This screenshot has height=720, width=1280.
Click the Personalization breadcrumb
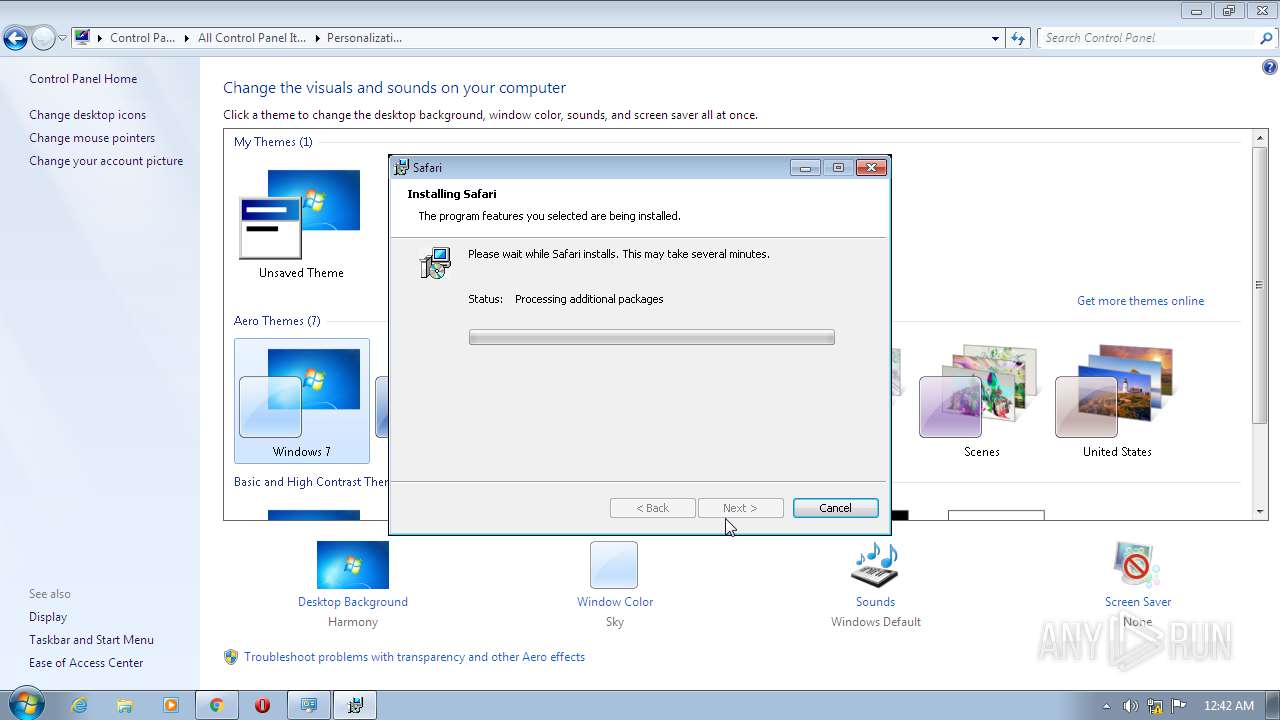pos(364,38)
